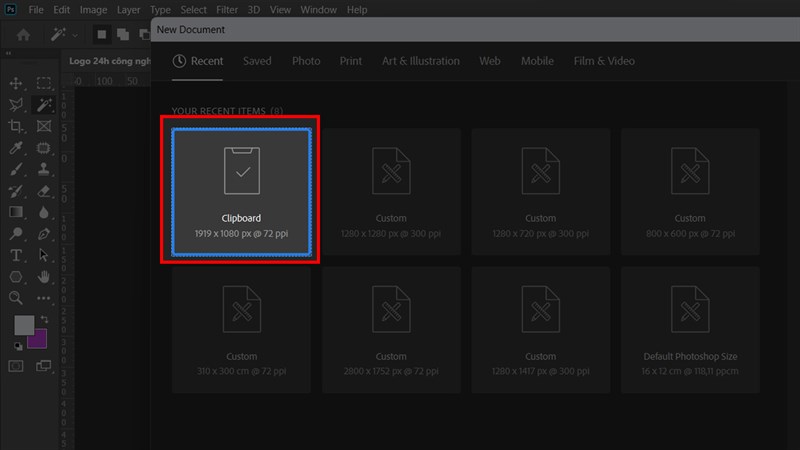This screenshot has width=800, height=450.
Task: Select the Brush tool
Action: (x=16, y=169)
